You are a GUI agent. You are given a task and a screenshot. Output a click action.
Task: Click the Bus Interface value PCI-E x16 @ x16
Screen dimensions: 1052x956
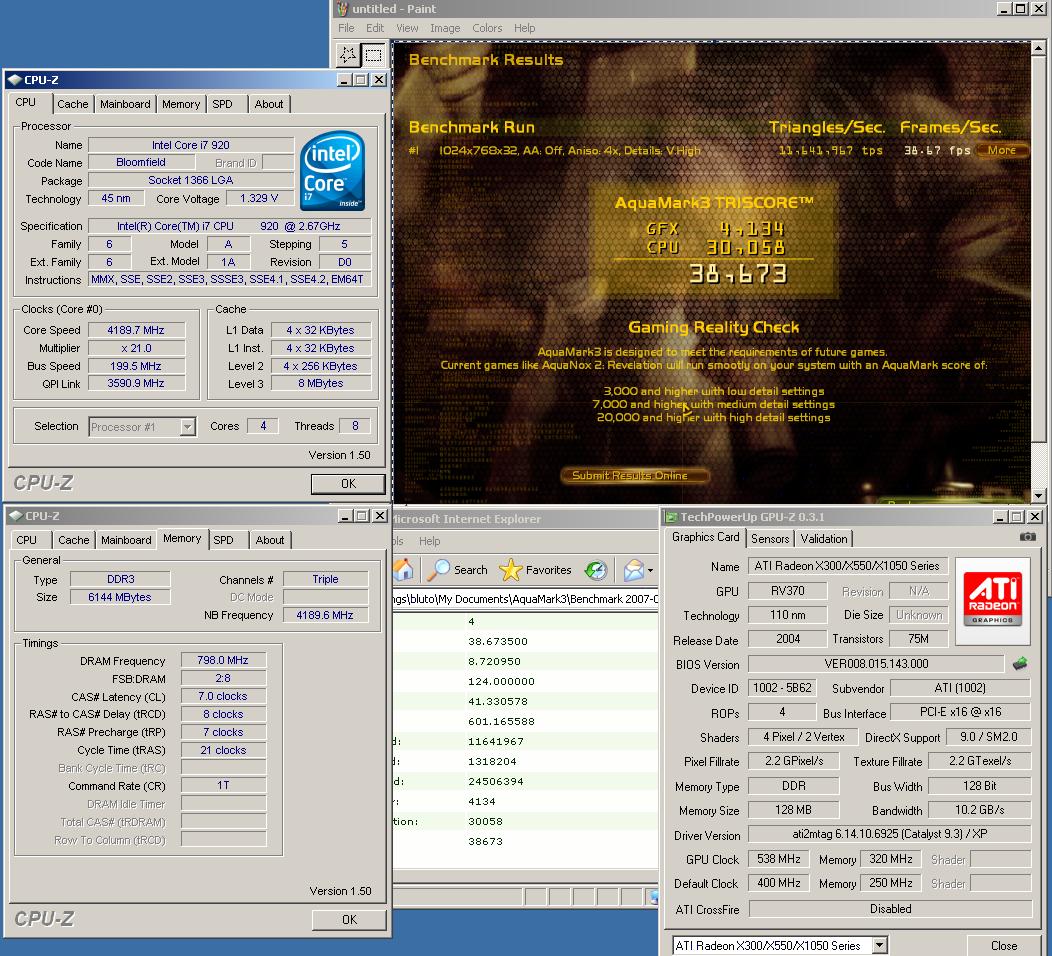point(960,712)
